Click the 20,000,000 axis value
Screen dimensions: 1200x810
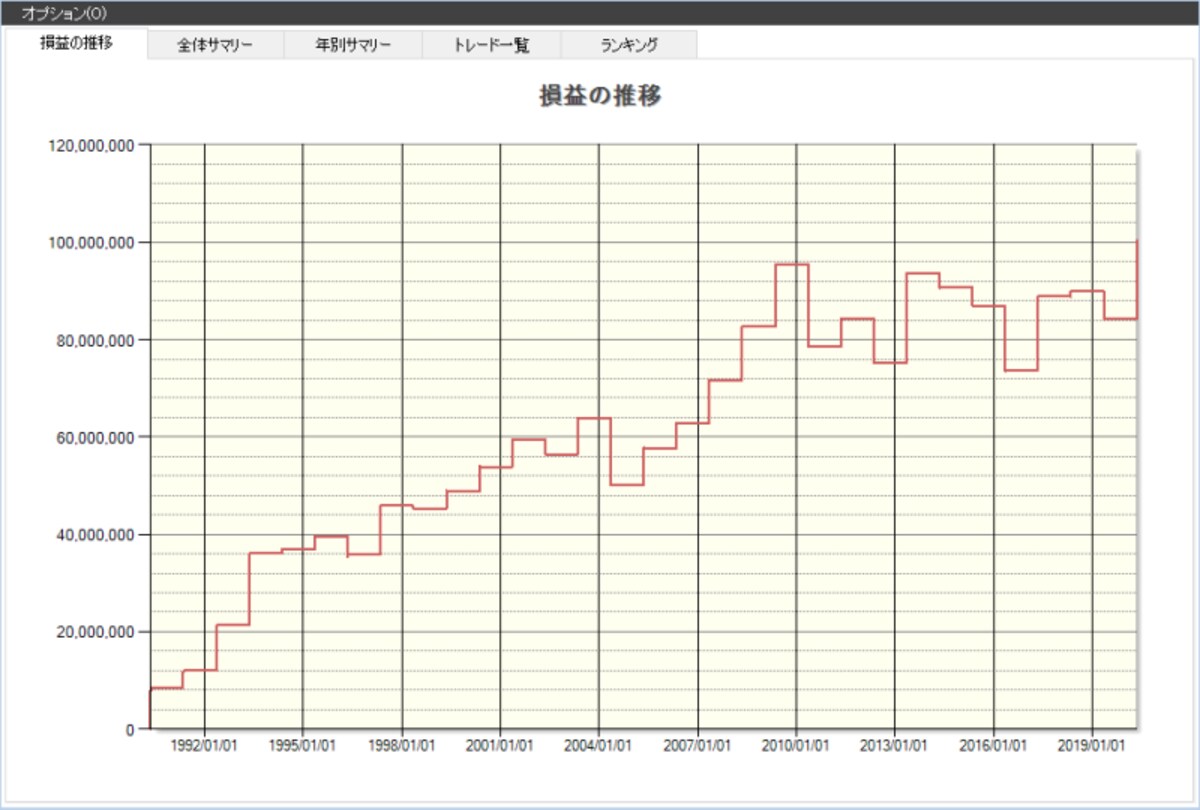pos(95,632)
